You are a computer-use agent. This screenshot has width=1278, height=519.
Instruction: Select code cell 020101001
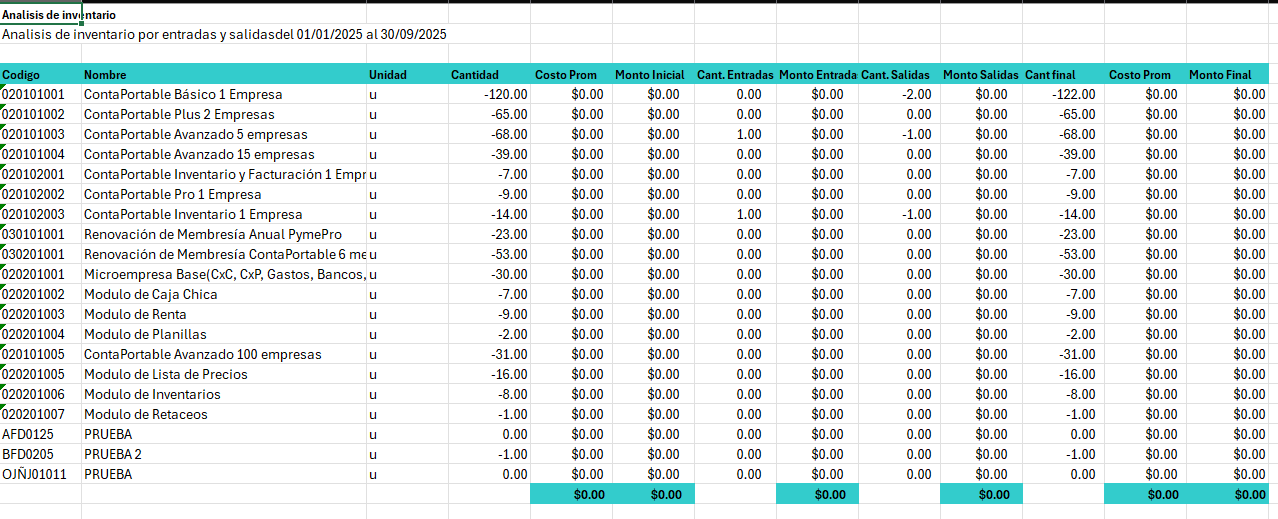coord(40,94)
